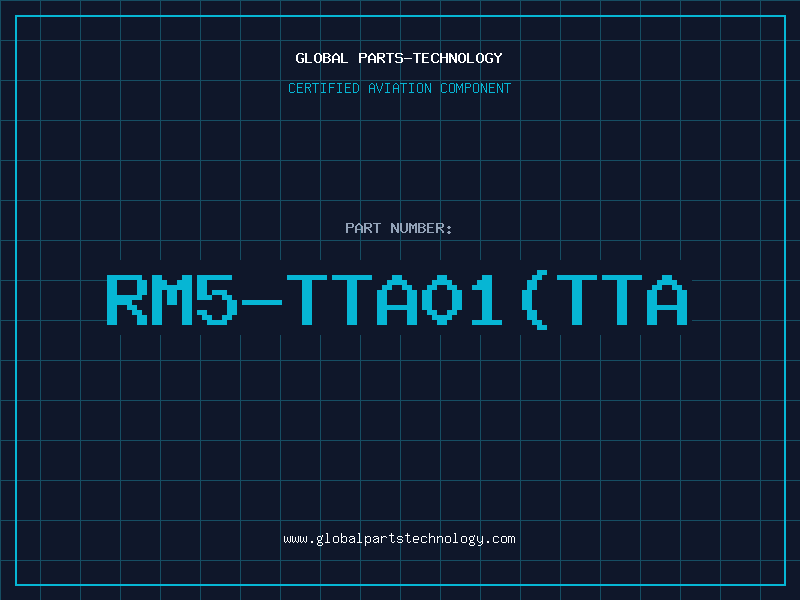The height and width of the screenshot is (600, 800).
Task: Click the word NUMBER: in the label
Action: [421, 228]
